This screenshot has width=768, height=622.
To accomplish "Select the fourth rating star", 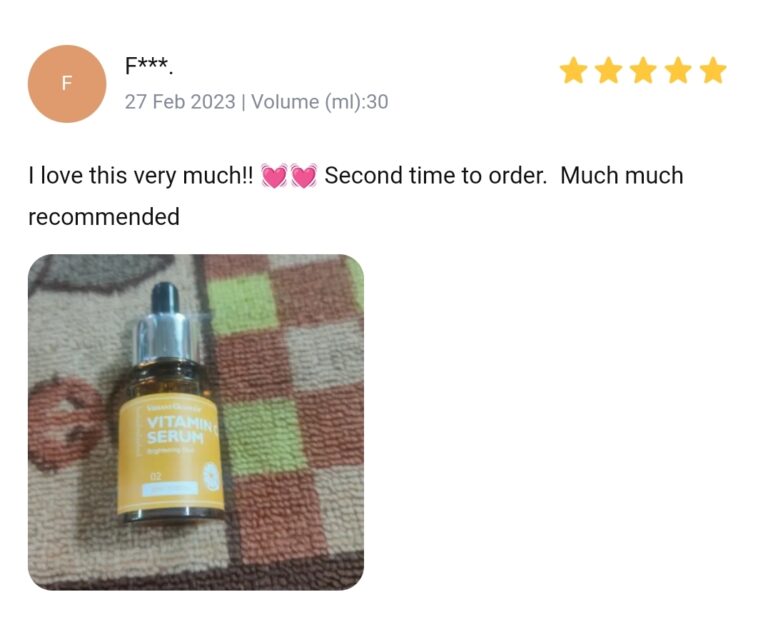I will [678, 71].
